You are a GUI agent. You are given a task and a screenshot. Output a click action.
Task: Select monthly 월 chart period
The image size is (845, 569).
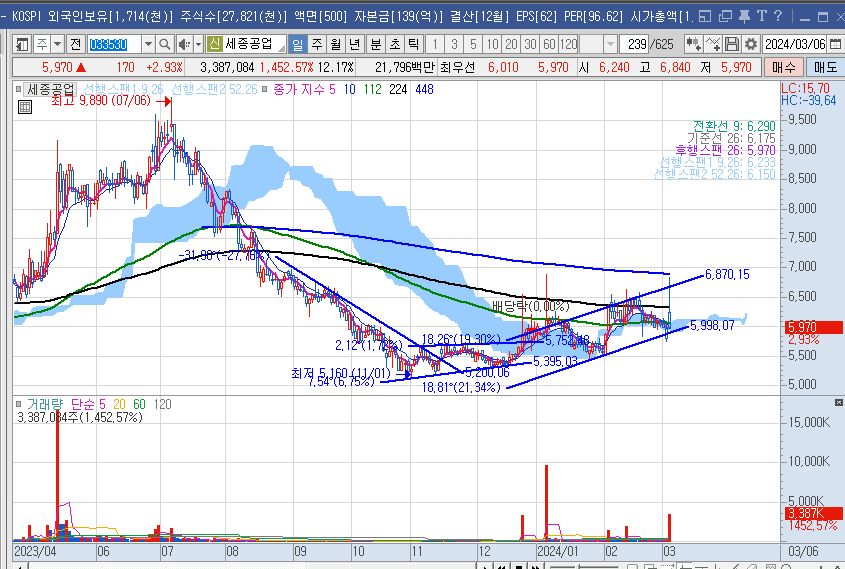coord(336,44)
